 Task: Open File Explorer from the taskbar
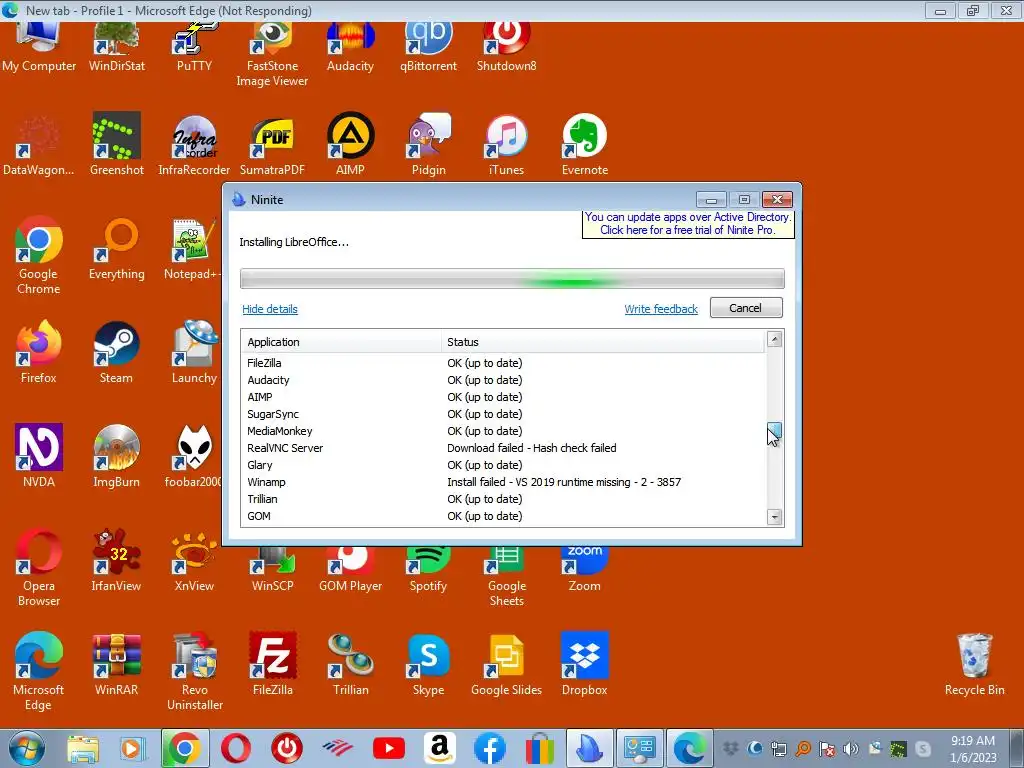83,748
